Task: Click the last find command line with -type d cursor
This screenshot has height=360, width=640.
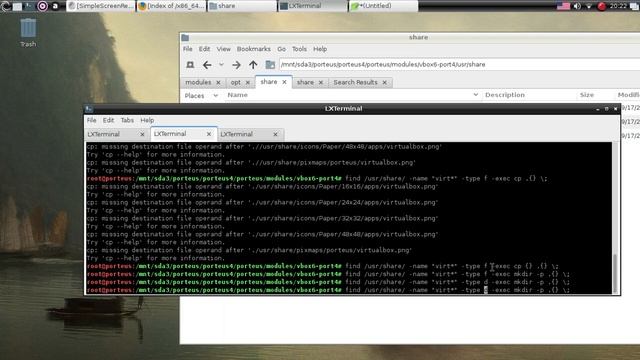Action: coord(328,290)
